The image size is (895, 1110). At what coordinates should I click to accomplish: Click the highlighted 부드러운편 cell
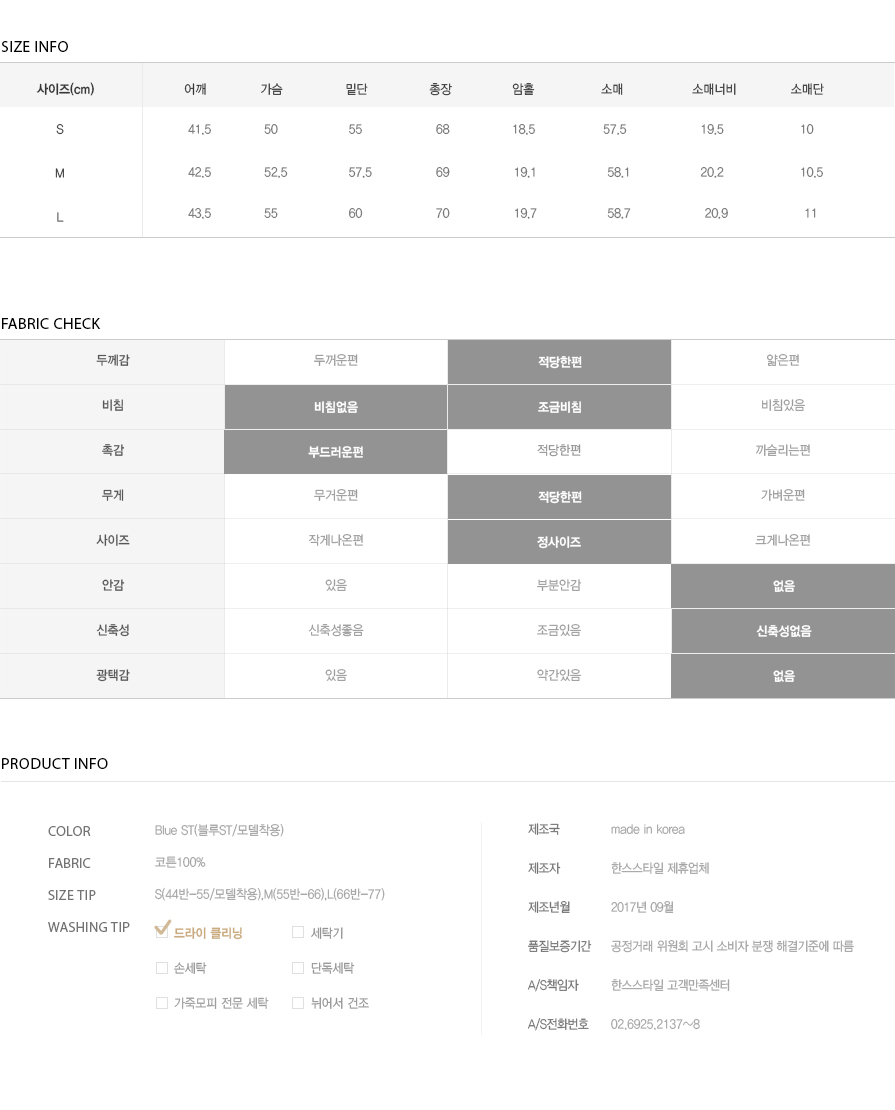click(x=336, y=452)
